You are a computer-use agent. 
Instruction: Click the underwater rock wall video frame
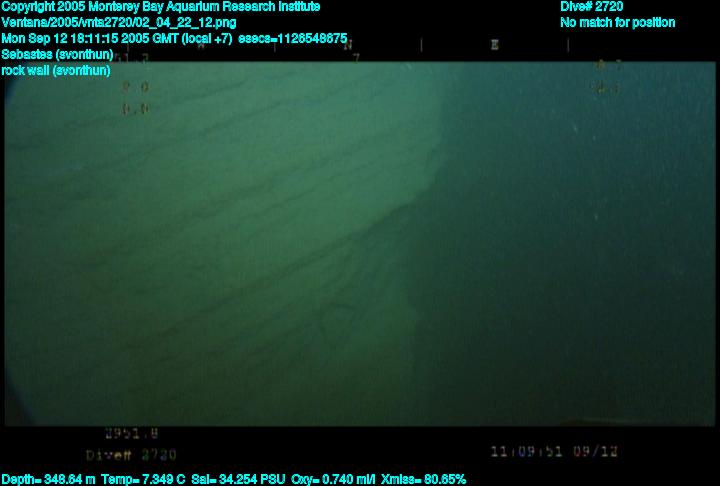click(x=360, y=243)
